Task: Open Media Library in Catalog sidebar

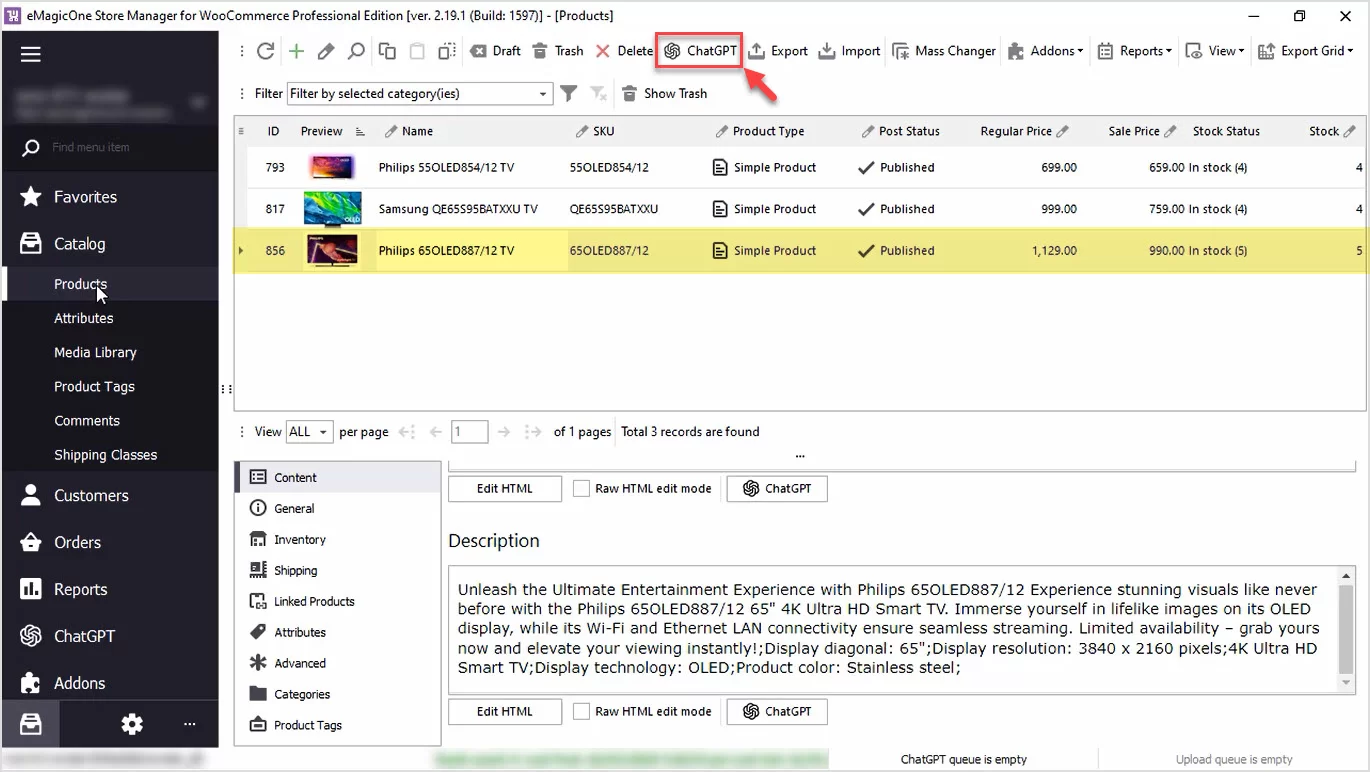Action: coord(95,352)
